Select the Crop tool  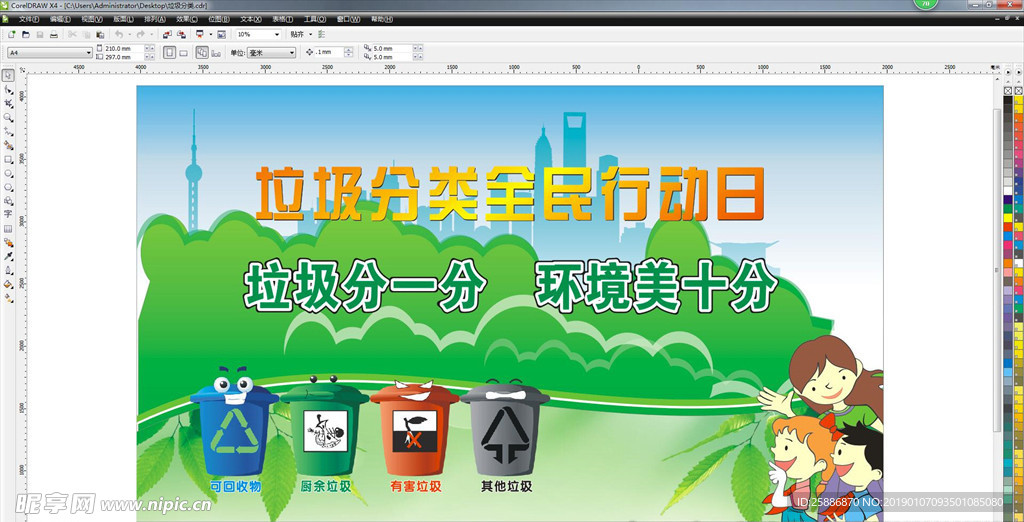pyautogui.click(x=8, y=103)
